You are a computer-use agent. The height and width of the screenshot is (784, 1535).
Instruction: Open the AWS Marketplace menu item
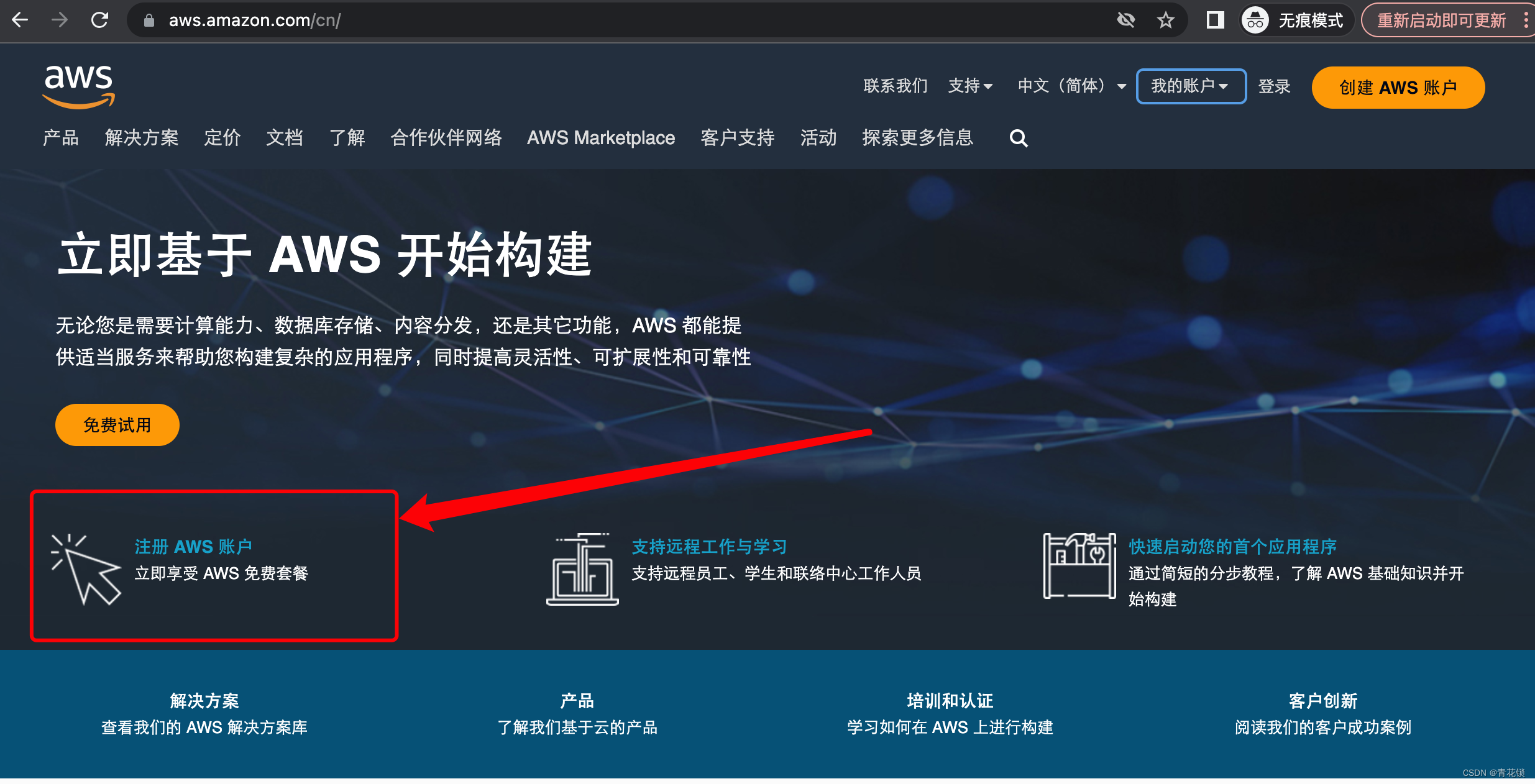600,138
